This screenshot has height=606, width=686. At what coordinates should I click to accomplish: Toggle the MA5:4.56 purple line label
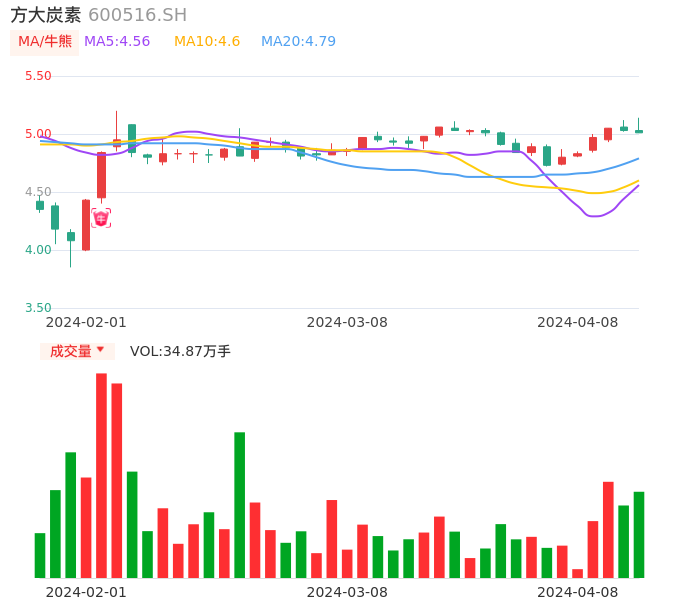coord(117,42)
